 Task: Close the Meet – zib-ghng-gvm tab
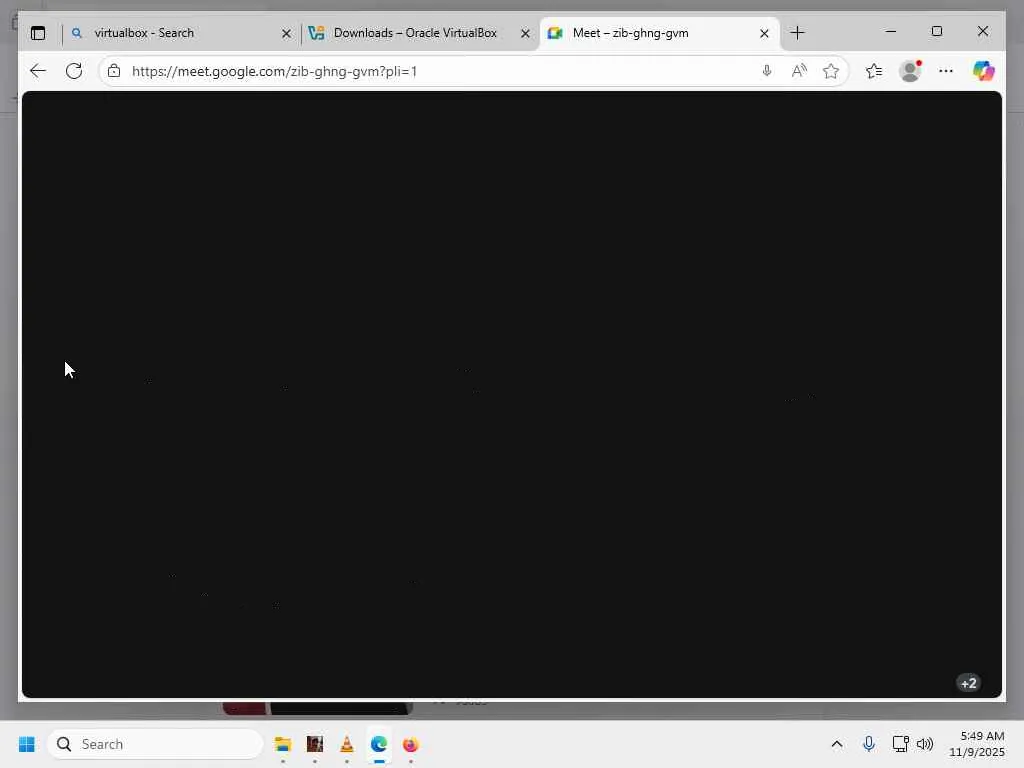pos(764,33)
